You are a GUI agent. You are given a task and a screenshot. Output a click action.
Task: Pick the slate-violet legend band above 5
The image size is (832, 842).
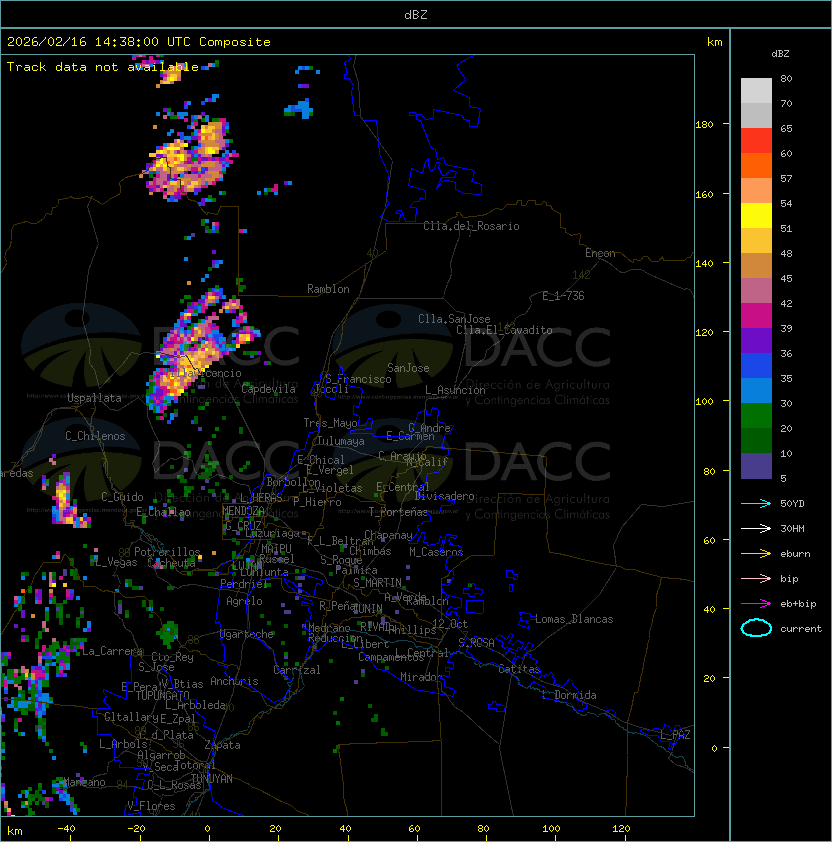point(756,466)
